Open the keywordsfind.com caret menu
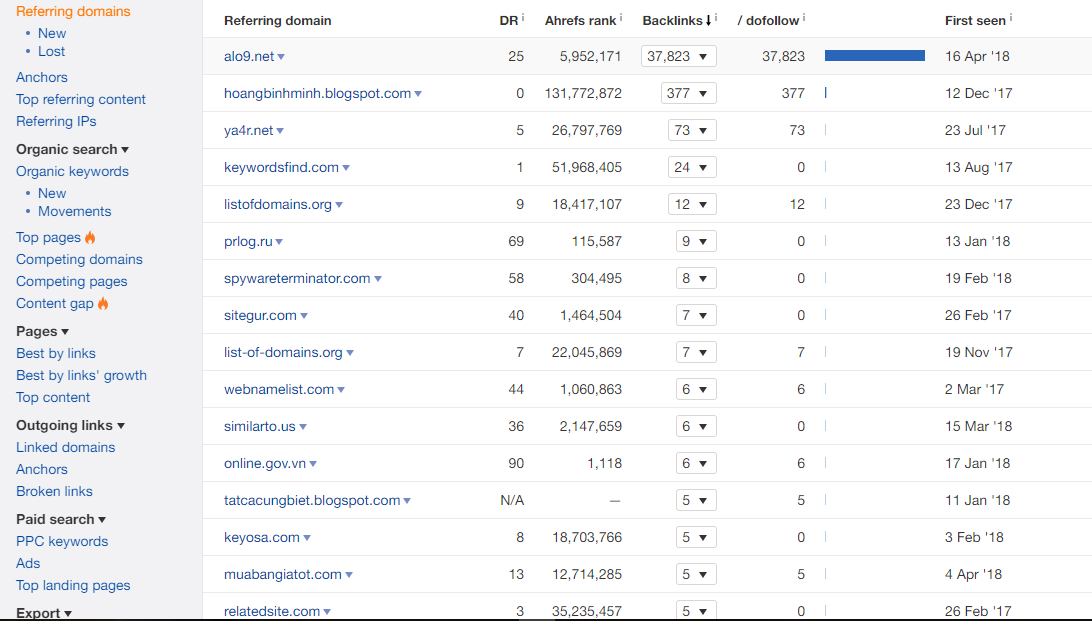 click(x=346, y=168)
